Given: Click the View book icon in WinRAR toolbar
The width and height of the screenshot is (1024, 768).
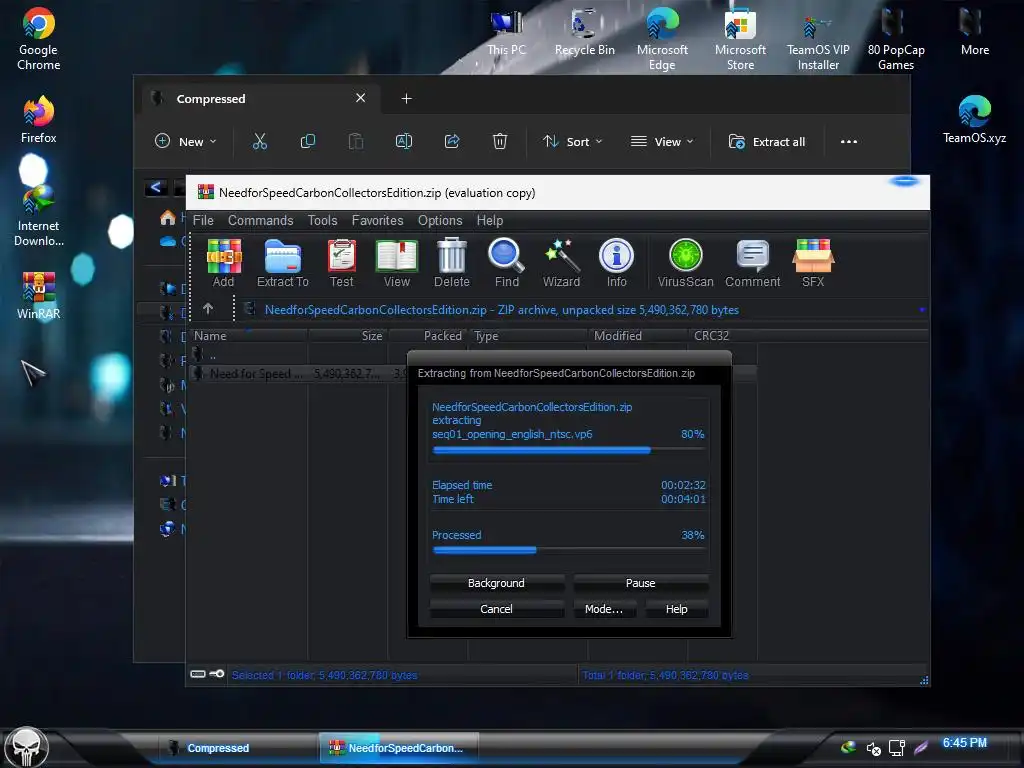Looking at the screenshot, I should pyautogui.click(x=396, y=263).
